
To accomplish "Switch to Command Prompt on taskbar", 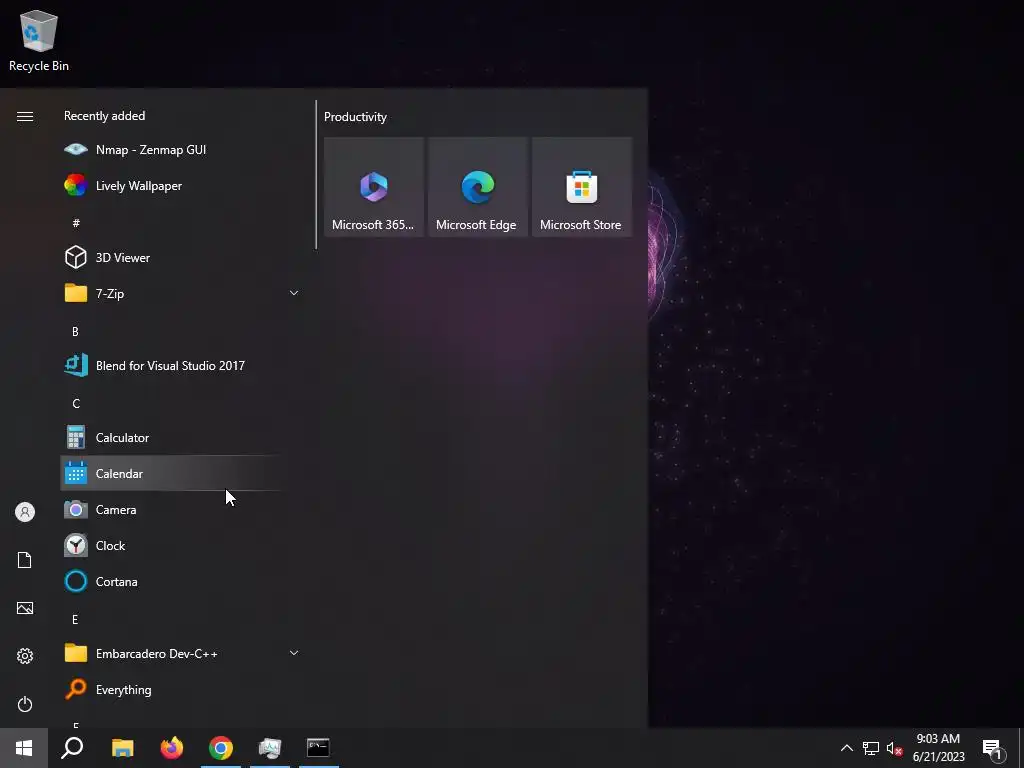I will tap(319, 748).
